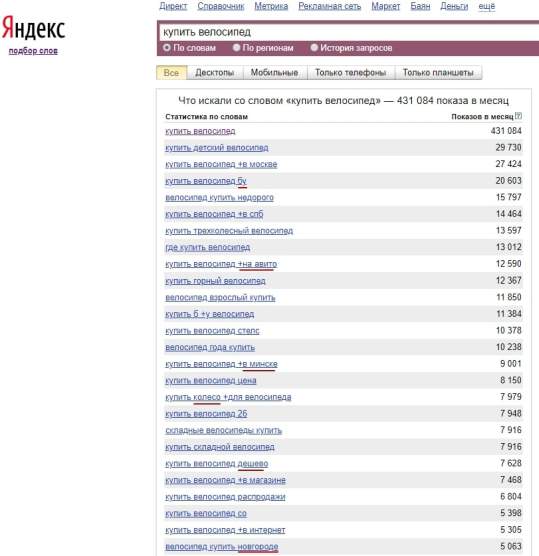The width and height of the screenshot is (539, 556).
Task: Select the История запросов radio button
Action: pos(314,47)
